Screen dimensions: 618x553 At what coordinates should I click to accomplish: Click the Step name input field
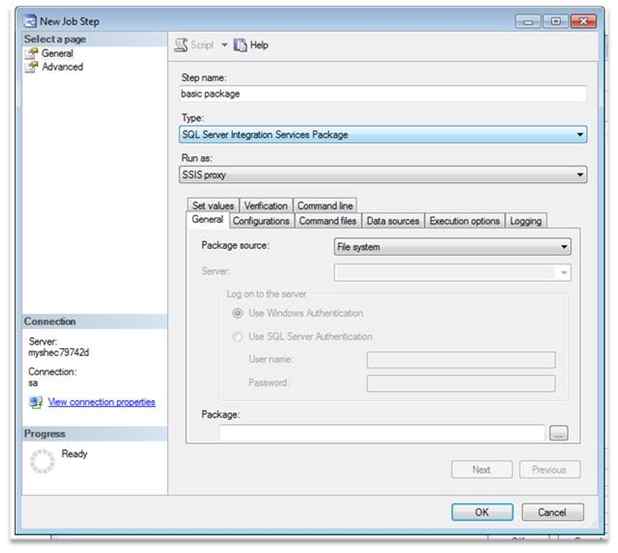383,94
